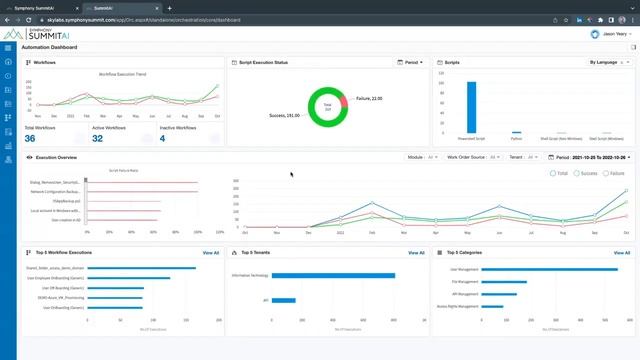Click the Failure, 22.00 donut label
The height and width of the screenshot is (360, 640).
(369, 98)
